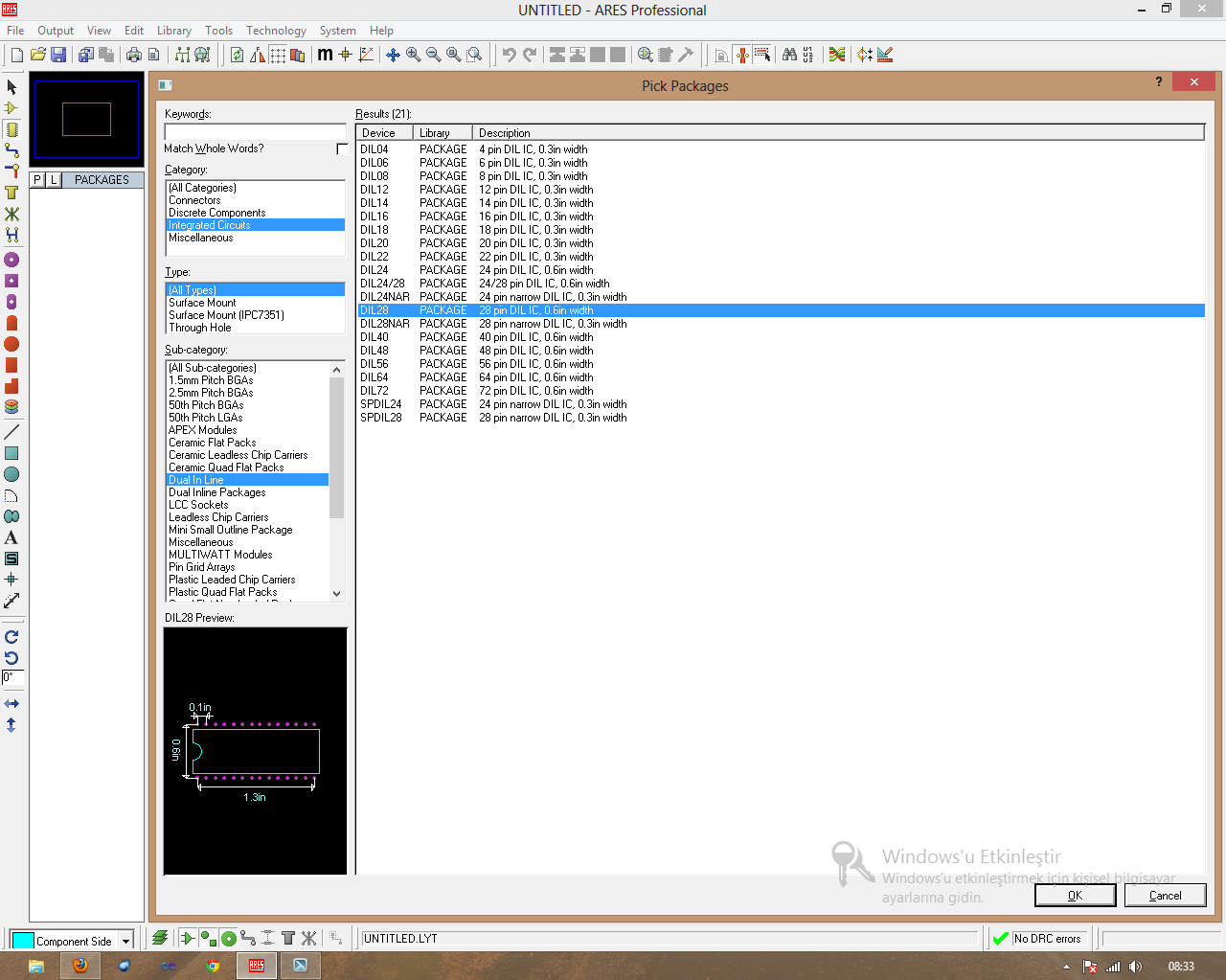Select the round through-hole pad tool
Image resolution: width=1226 pixels, height=980 pixels.
pyautogui.click(x=11, y=260)
